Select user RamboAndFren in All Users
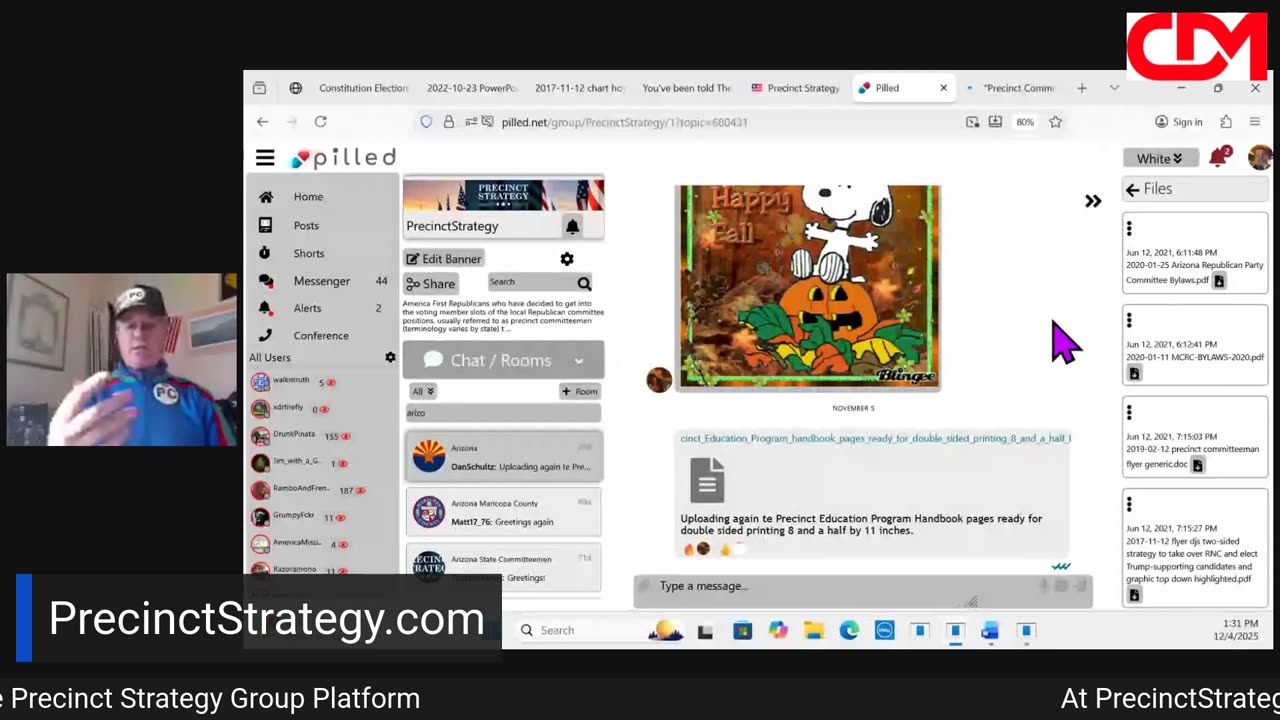Image resolution: width=1280 pixels, height=720 pixels. (x=301, y=489)
